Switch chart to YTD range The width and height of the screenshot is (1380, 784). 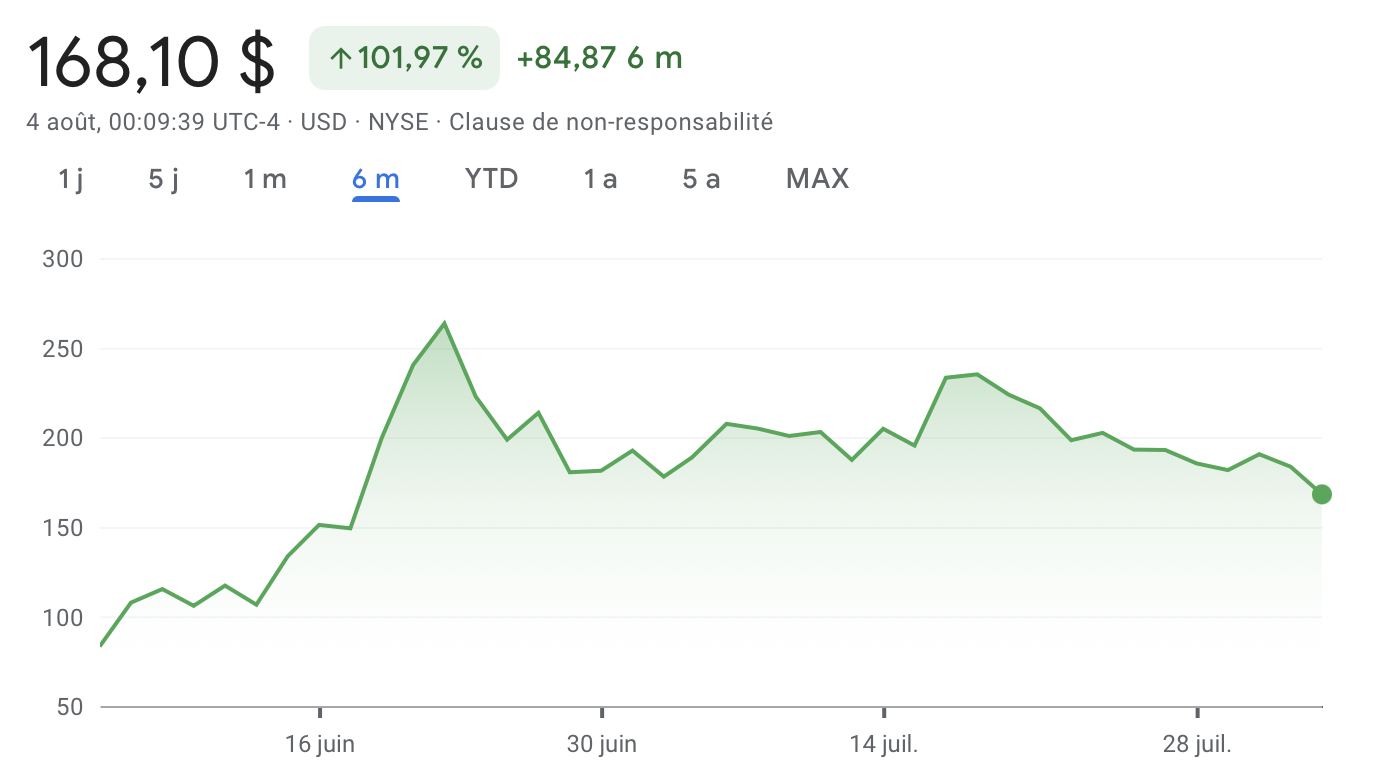(491, 179)
